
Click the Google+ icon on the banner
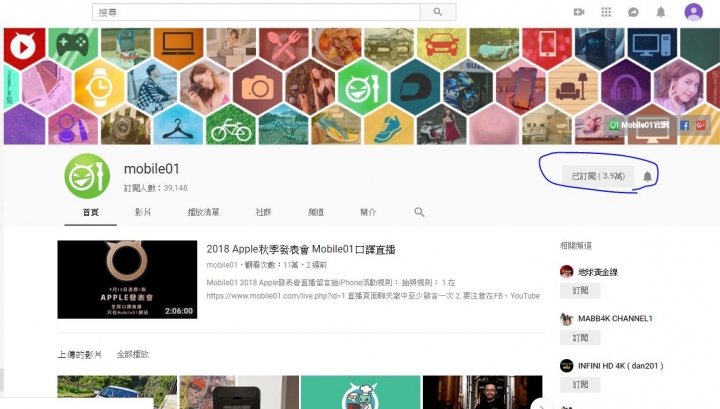(700, 125)
